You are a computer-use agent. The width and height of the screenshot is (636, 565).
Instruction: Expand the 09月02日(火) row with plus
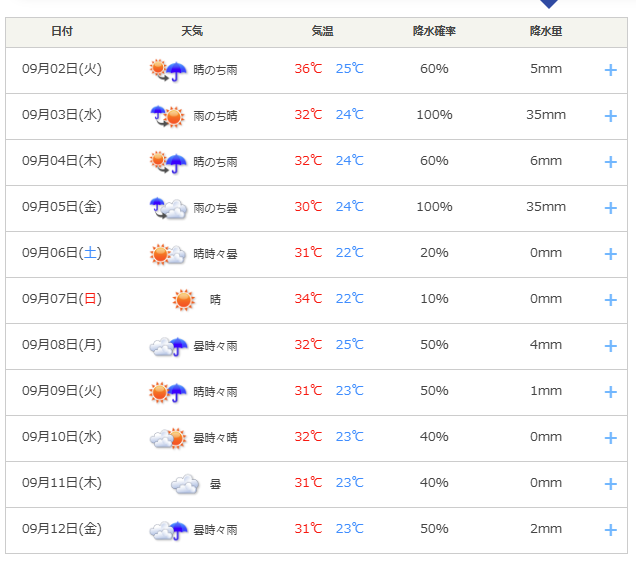pos(611,70)
